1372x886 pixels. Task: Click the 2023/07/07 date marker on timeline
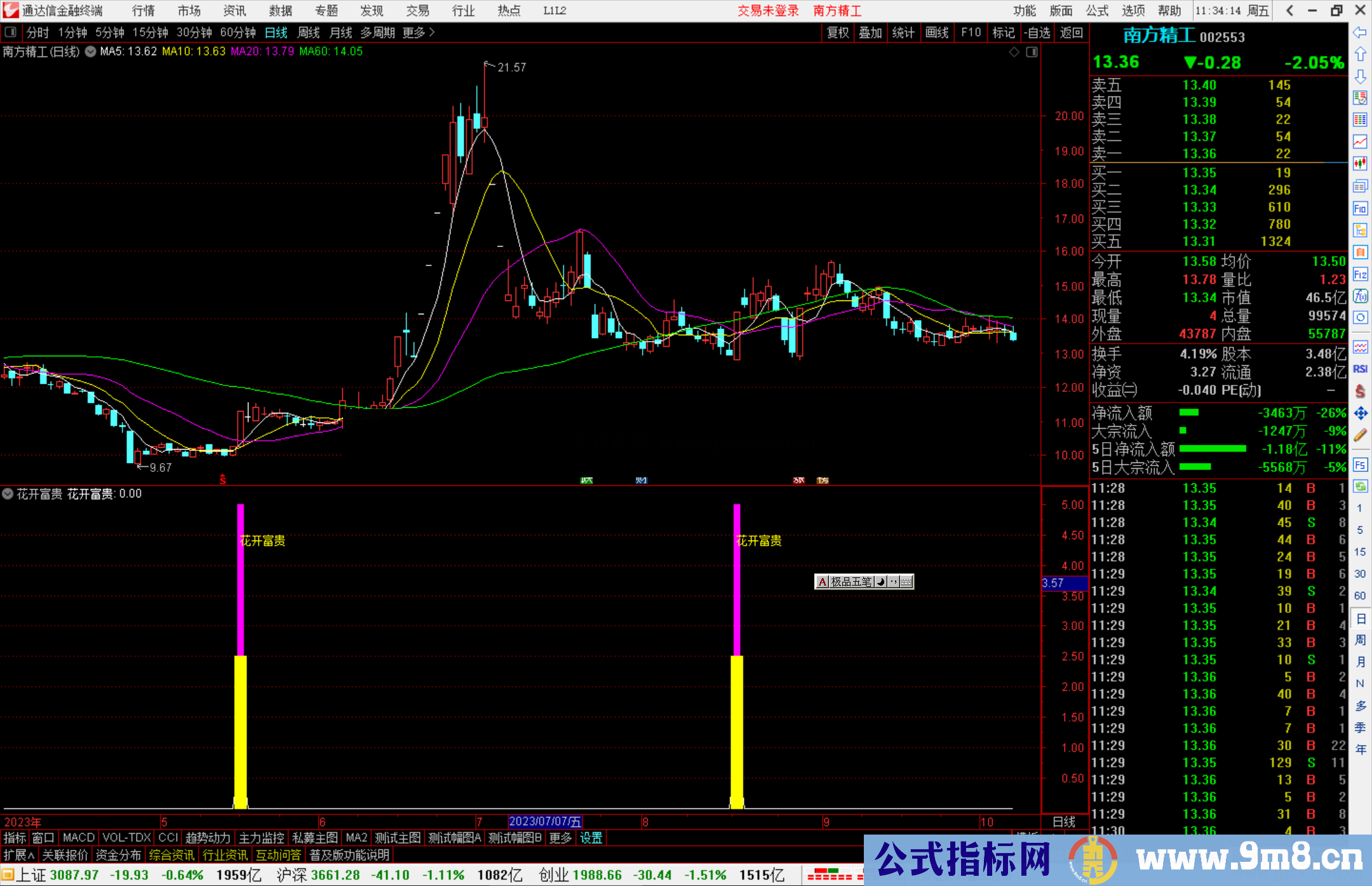click(545, 822)
